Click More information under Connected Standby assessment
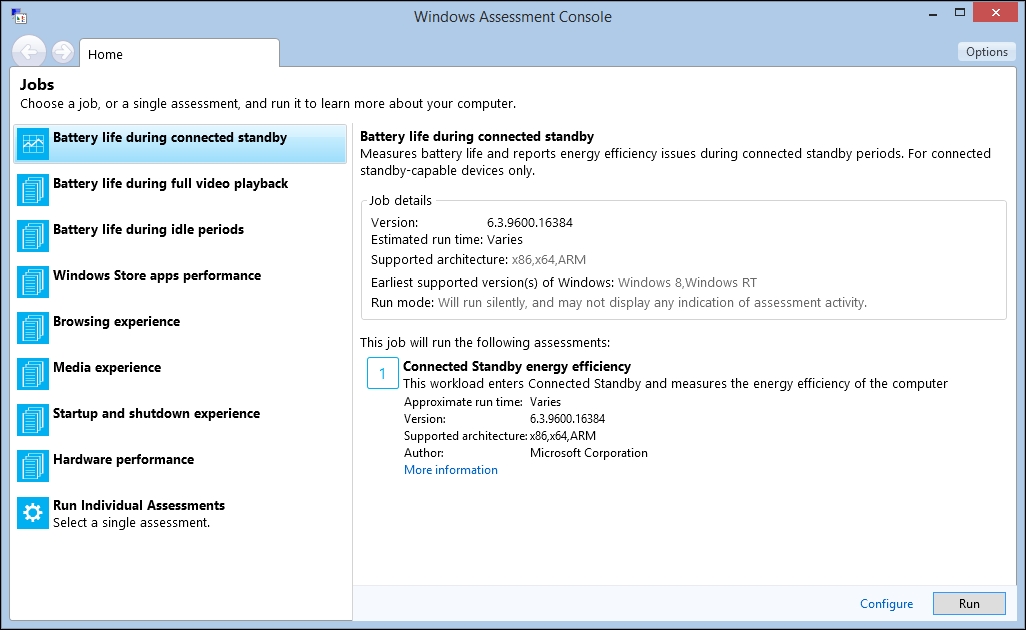 450,469
